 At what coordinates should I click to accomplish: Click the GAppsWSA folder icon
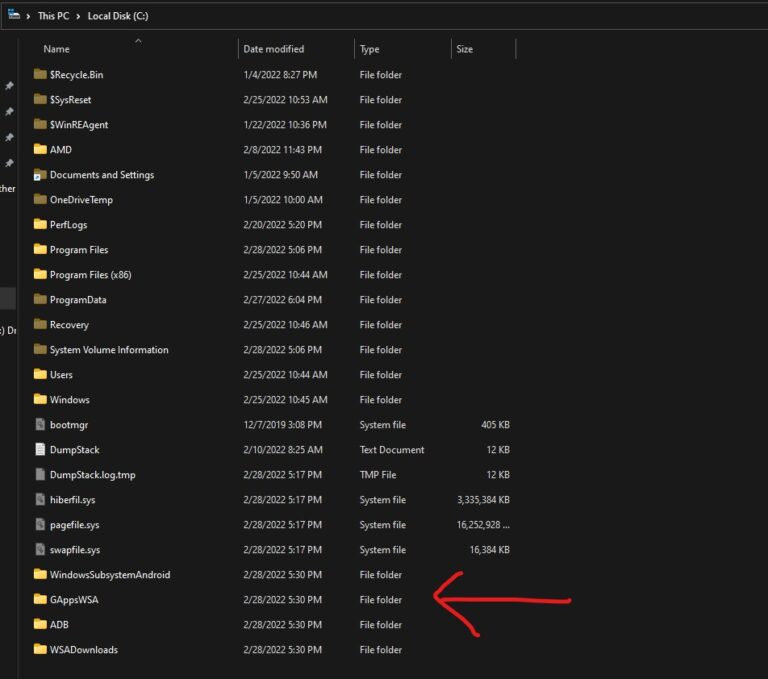tap(40, 599)
